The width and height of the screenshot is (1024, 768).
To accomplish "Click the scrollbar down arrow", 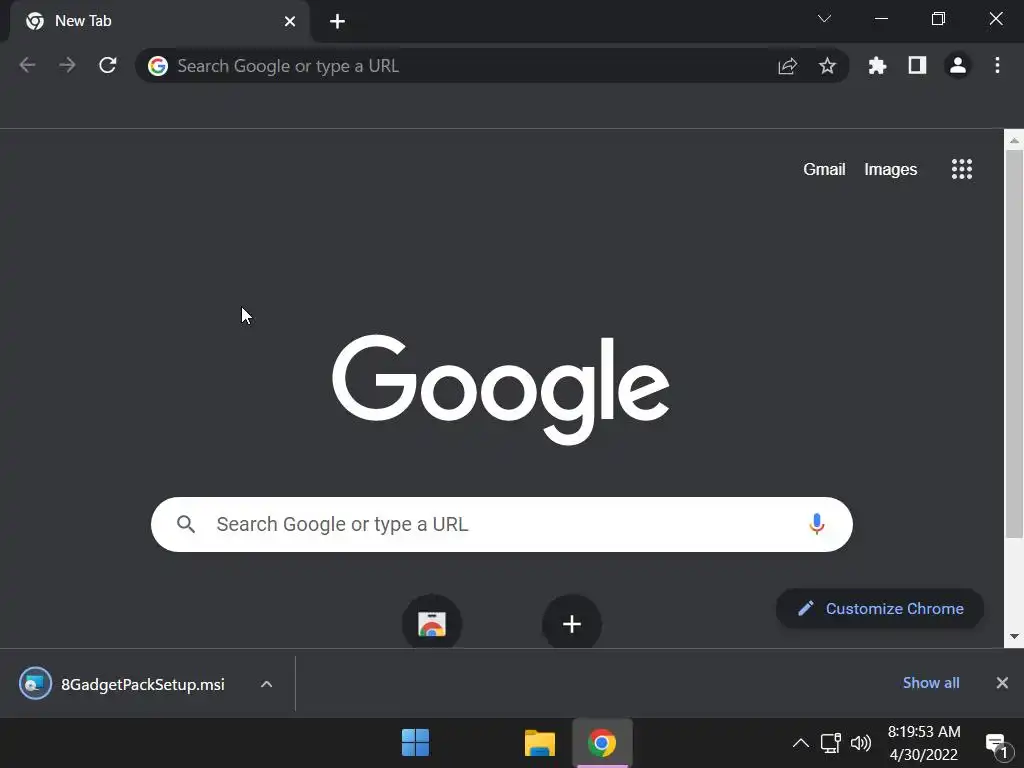I will (x=1014, y=636).
